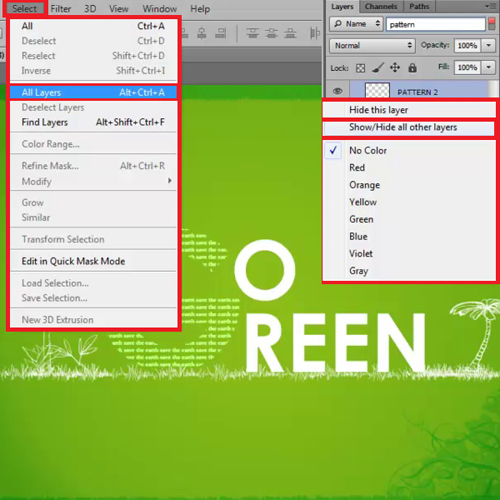The image size is (500, 500).
Task: Toggle lock image pixels brush icon
Action: coord(378,68)
